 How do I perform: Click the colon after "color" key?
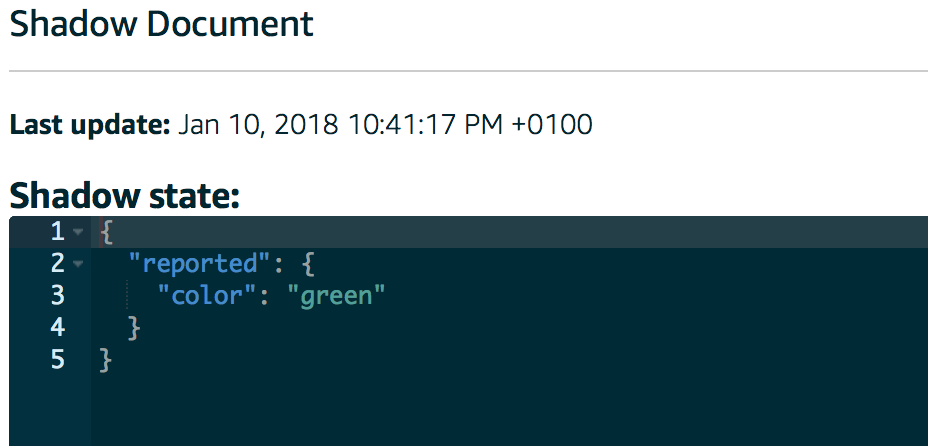point(265,296)
